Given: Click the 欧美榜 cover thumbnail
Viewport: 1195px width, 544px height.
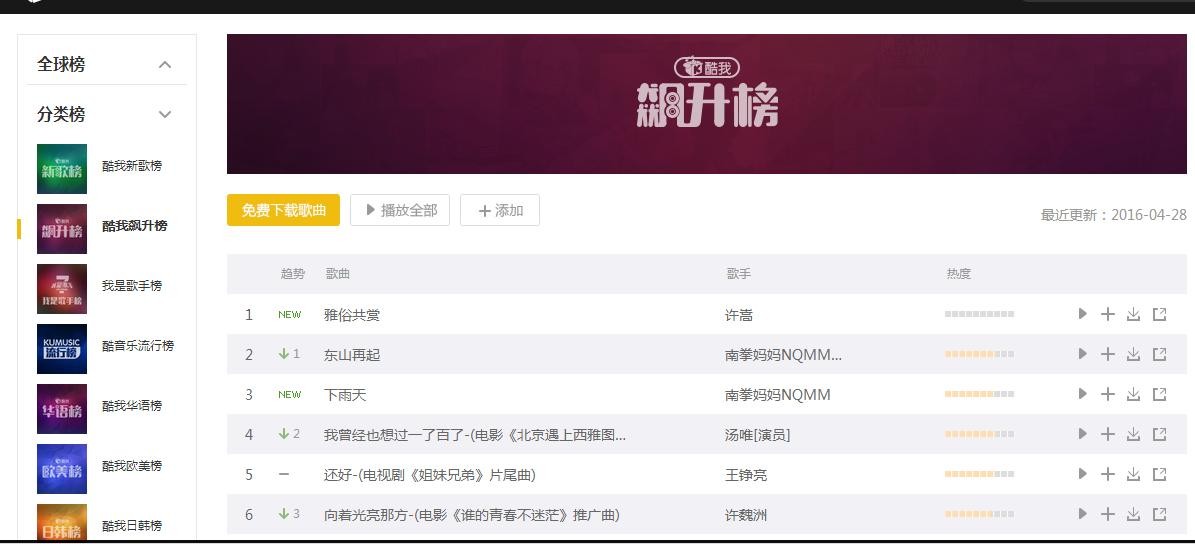Looking at the screenshot, I should click(62, 469).
